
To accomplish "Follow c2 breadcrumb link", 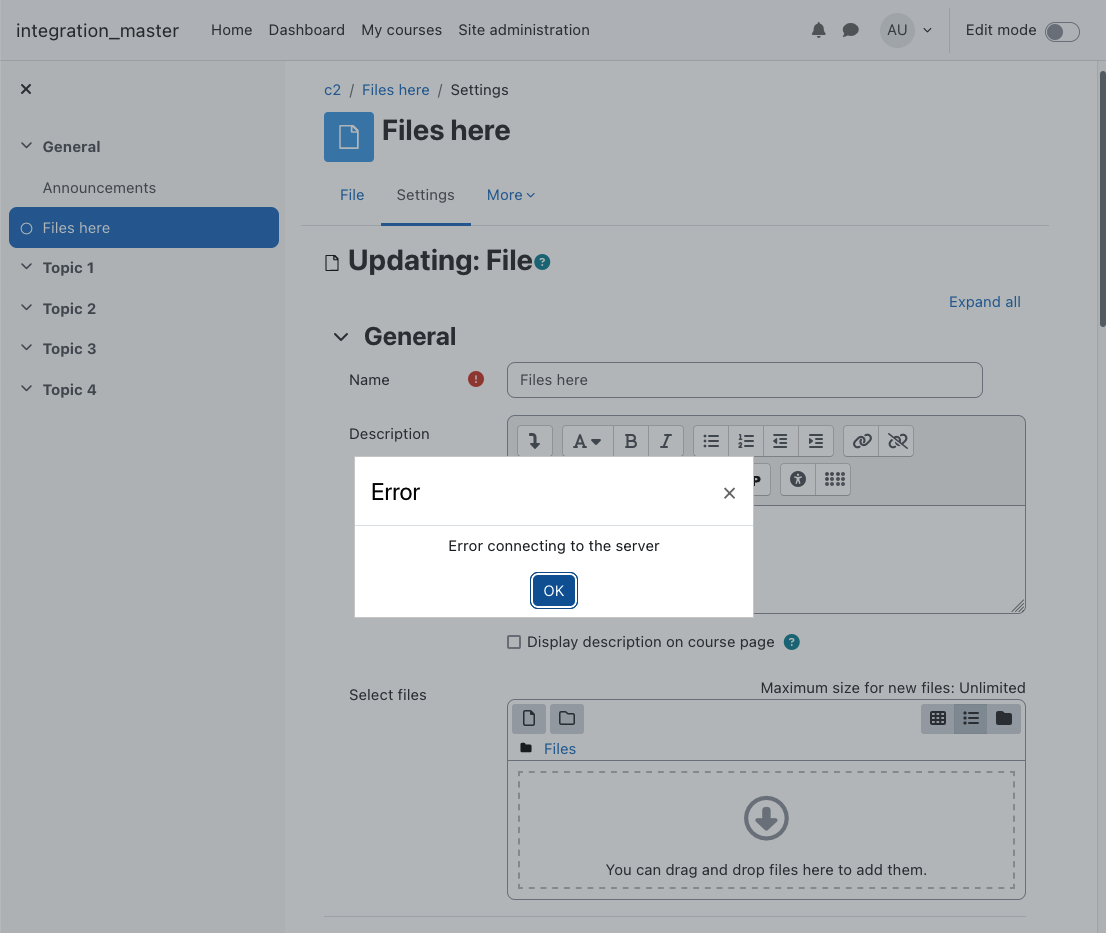I will tap(332, 90).
